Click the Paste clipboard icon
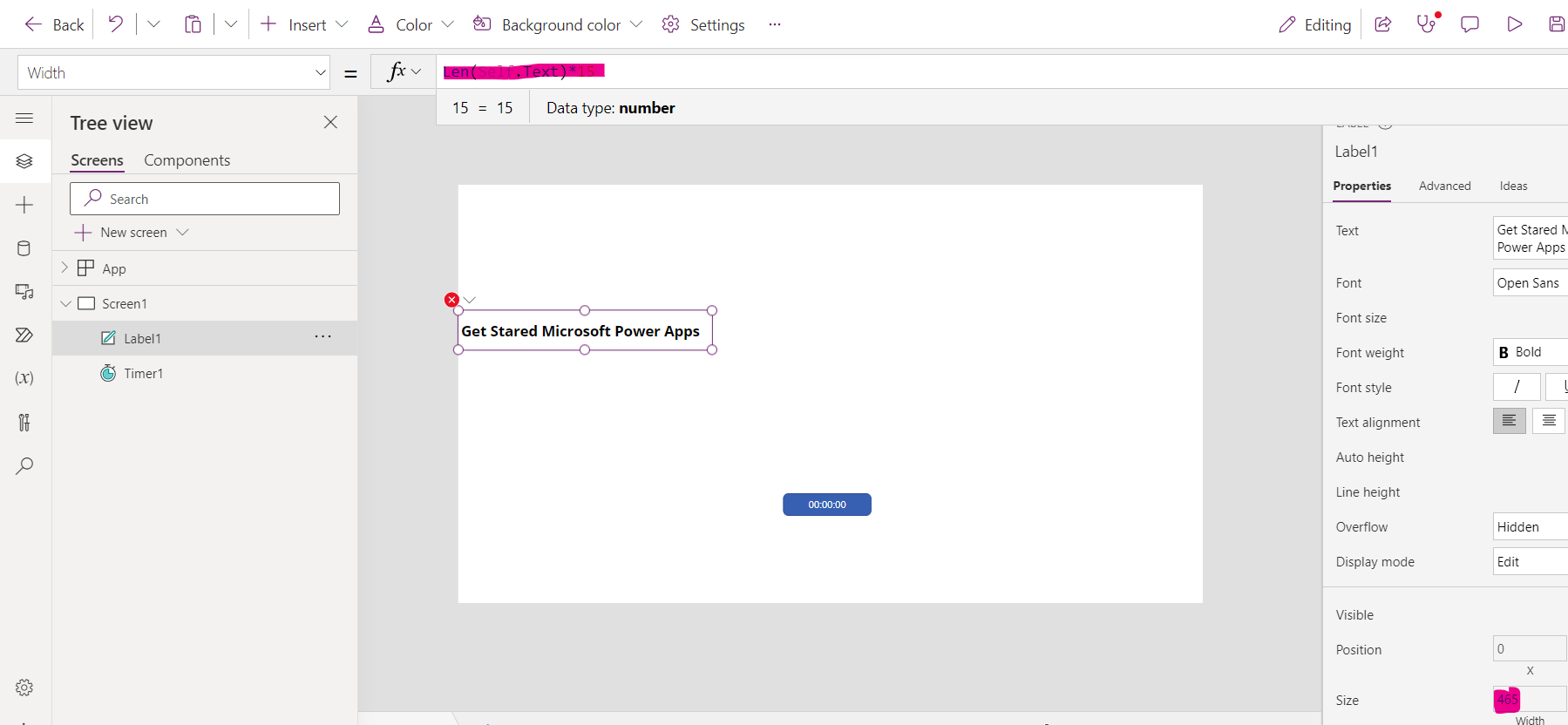 point(193,24)
